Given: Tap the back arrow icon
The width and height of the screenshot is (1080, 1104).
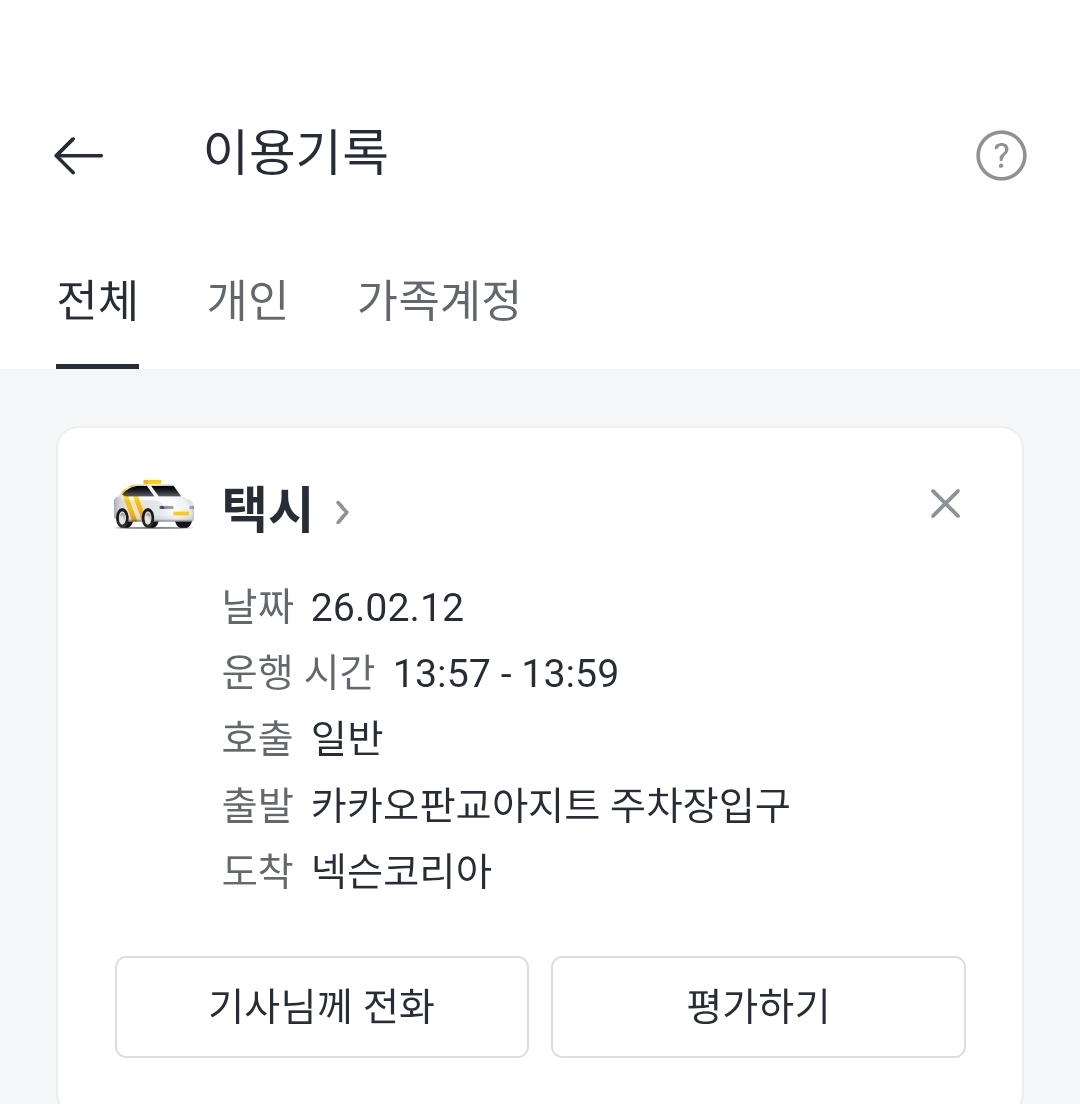Looking at the screenshot, I should [78, 156].
